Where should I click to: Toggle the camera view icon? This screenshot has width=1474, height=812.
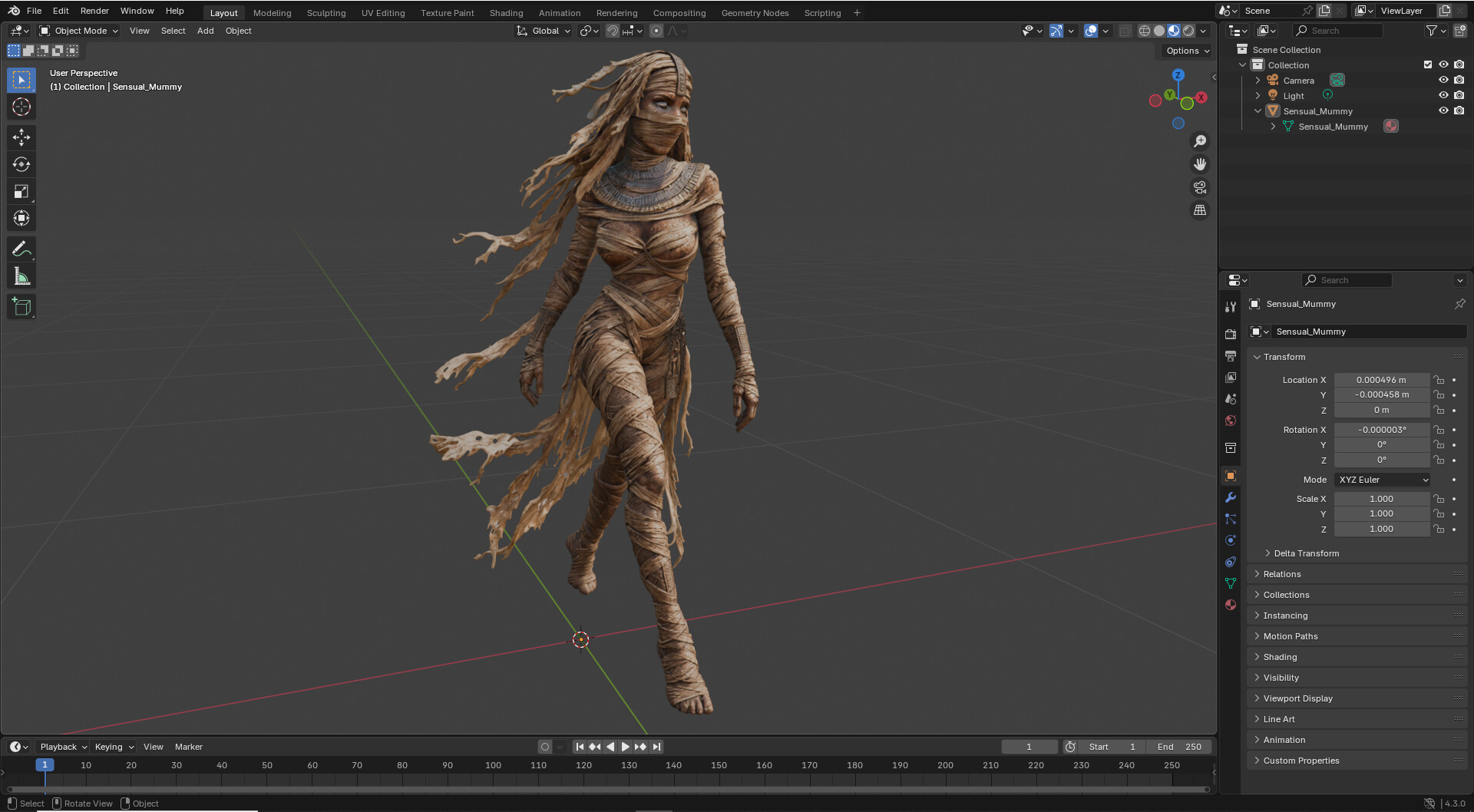[x=1199, y=187]
